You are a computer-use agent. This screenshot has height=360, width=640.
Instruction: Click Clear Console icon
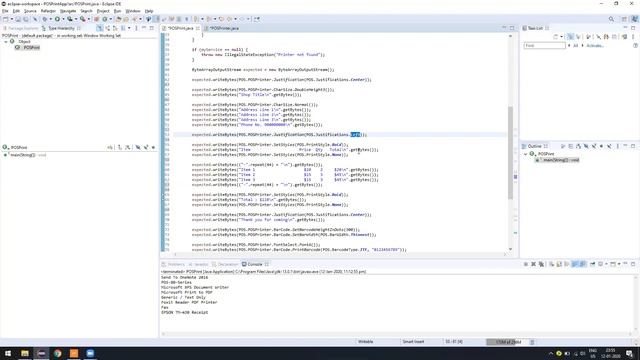click(551, 264)
